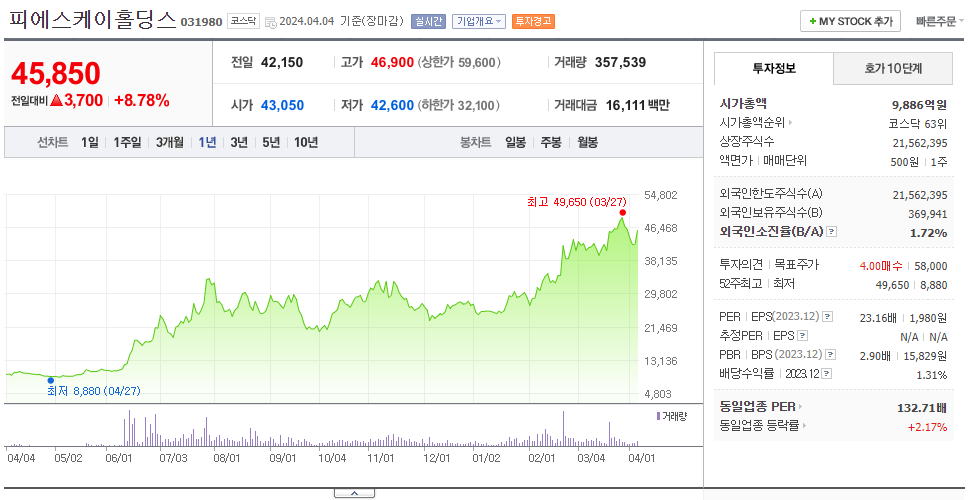This screenshot has height=500, width=968.
Task: Click the 거래대금 value 16,111 백만
Action: (x=638, y=106)
